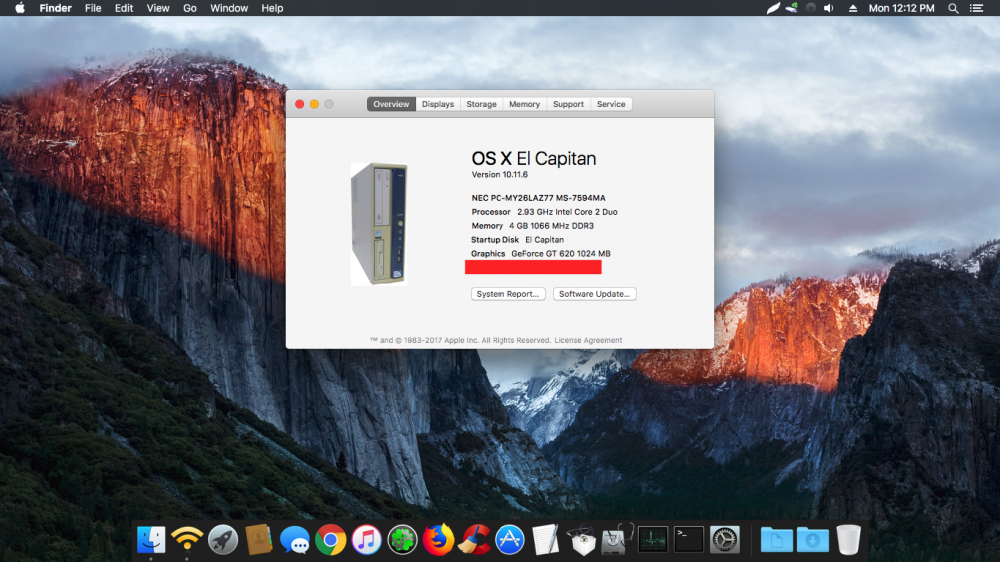Screen dimensions: 1000x562
Task: Open the View menu
Action: 158,8
